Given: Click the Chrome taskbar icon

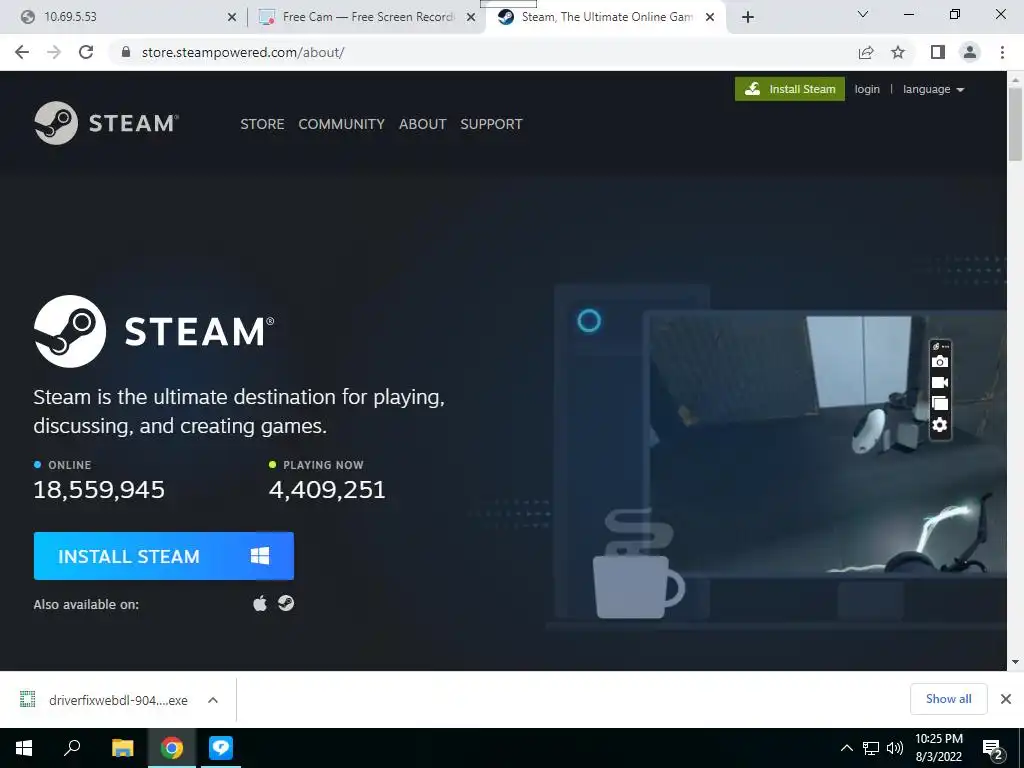Looking at the screenshot, I should coord(172,748).
